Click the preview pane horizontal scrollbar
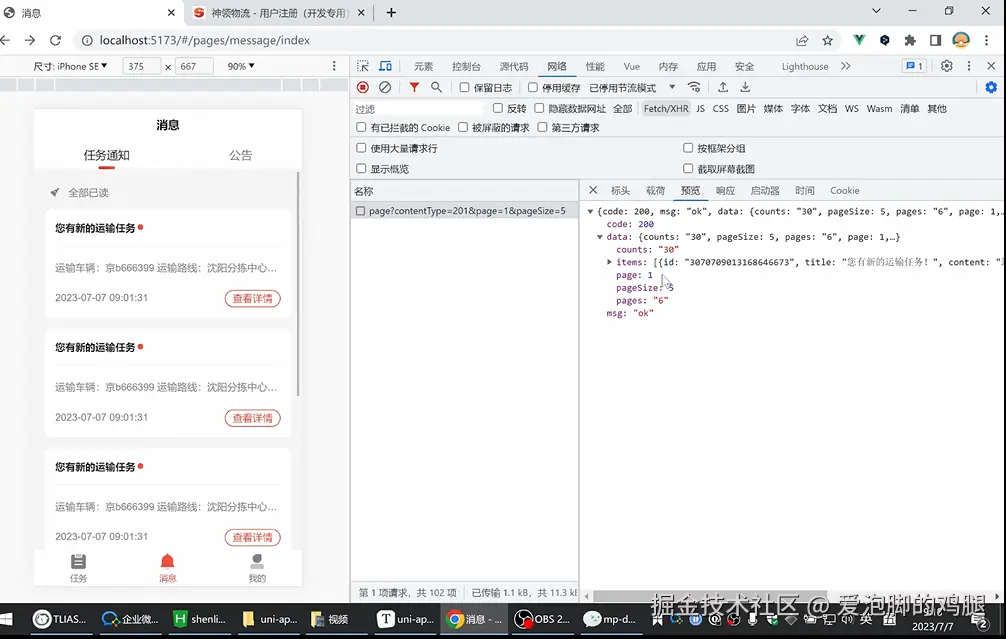Screen dimensions: 1006x639 tap(709, 596)
